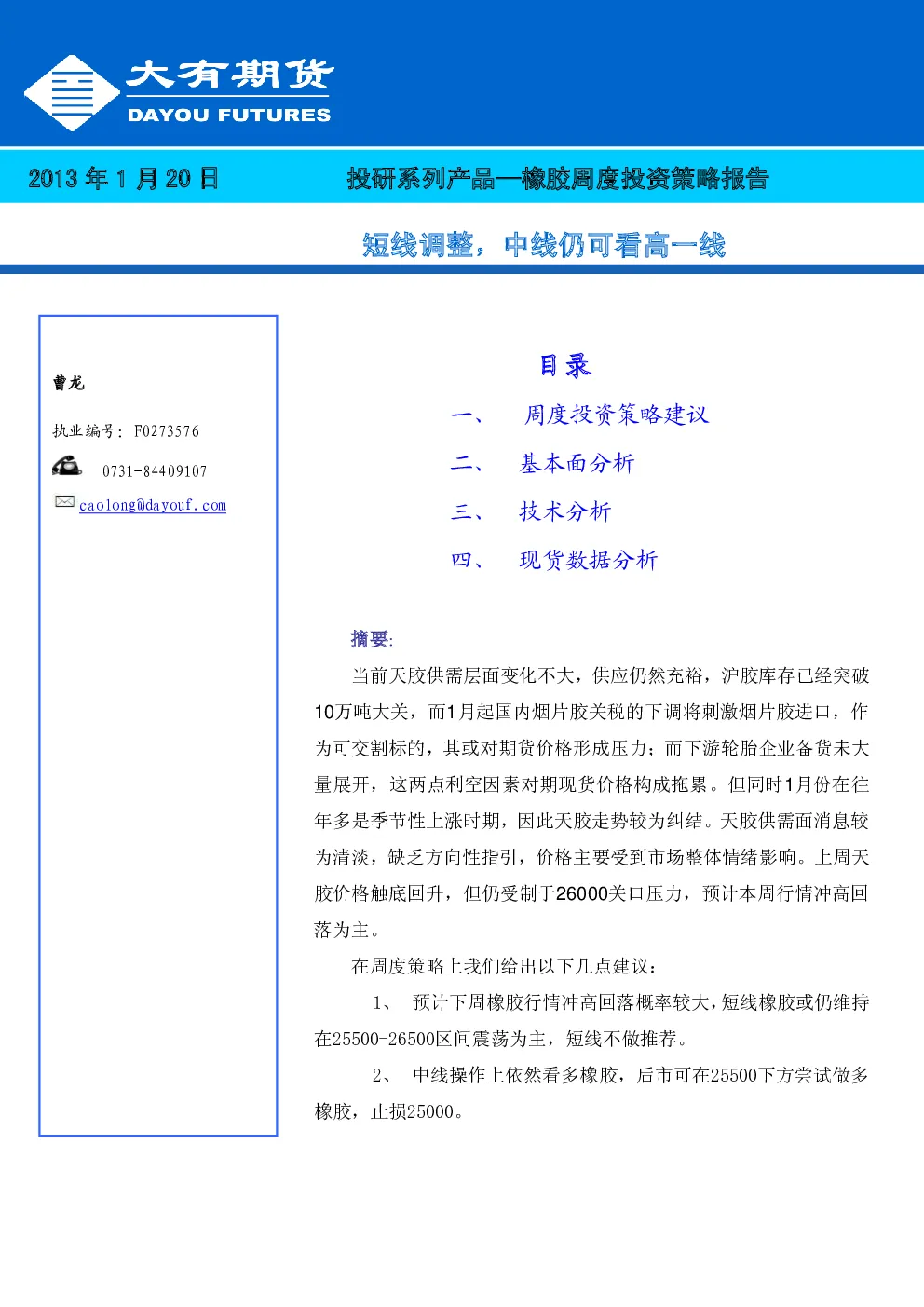
Task: Go to contents entry 现货数据分析
Action: click(589, 560)
